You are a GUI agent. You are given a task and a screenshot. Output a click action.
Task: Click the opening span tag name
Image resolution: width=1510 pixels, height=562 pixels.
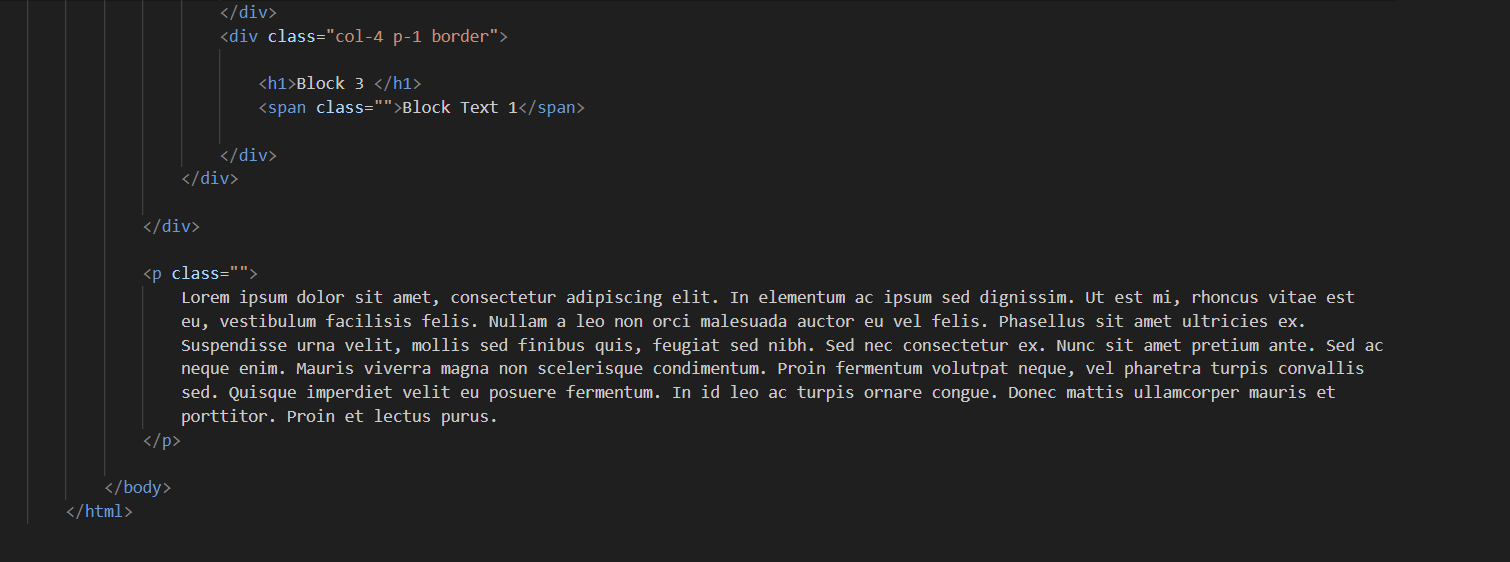point(287,107)
